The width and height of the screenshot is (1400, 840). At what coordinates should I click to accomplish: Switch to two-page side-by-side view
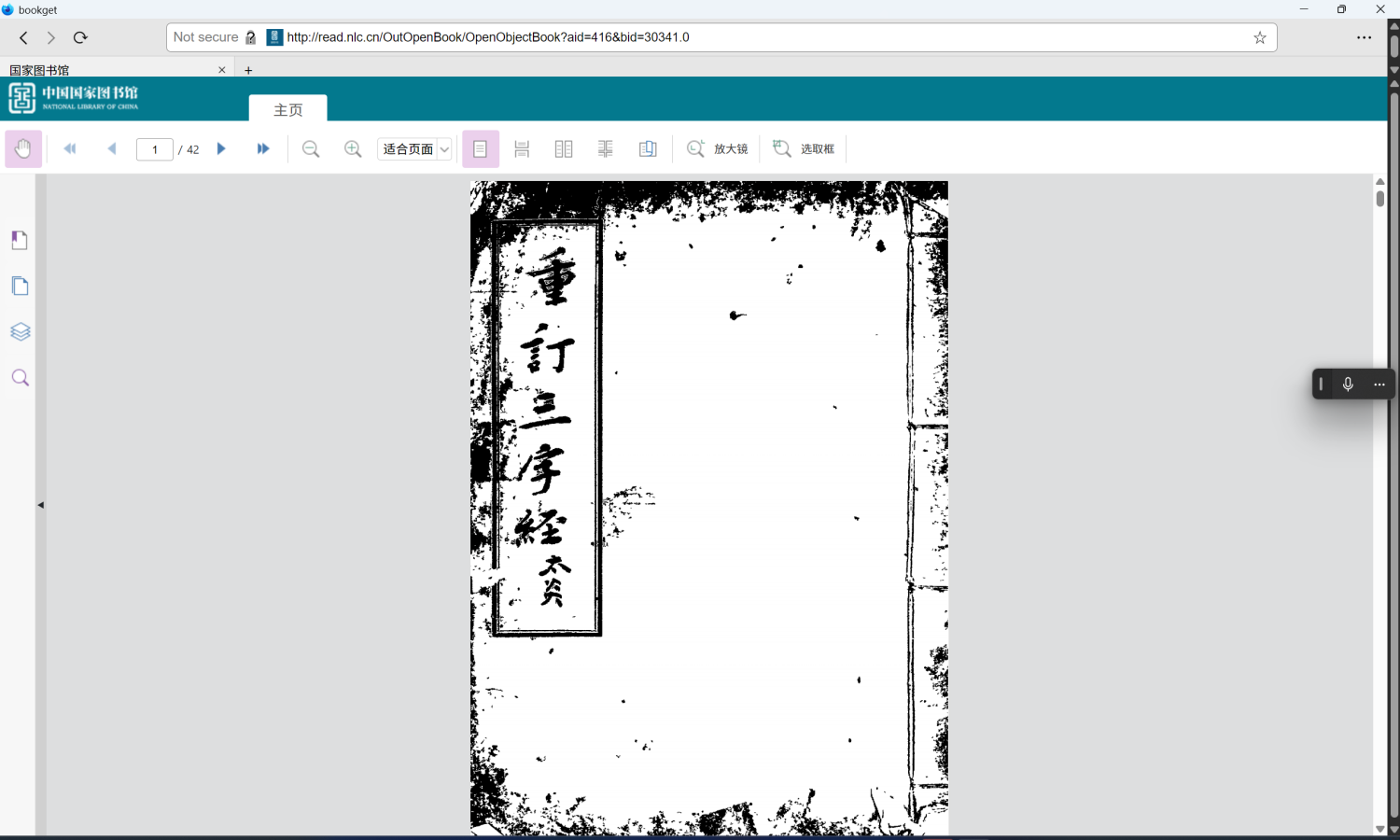564,149
